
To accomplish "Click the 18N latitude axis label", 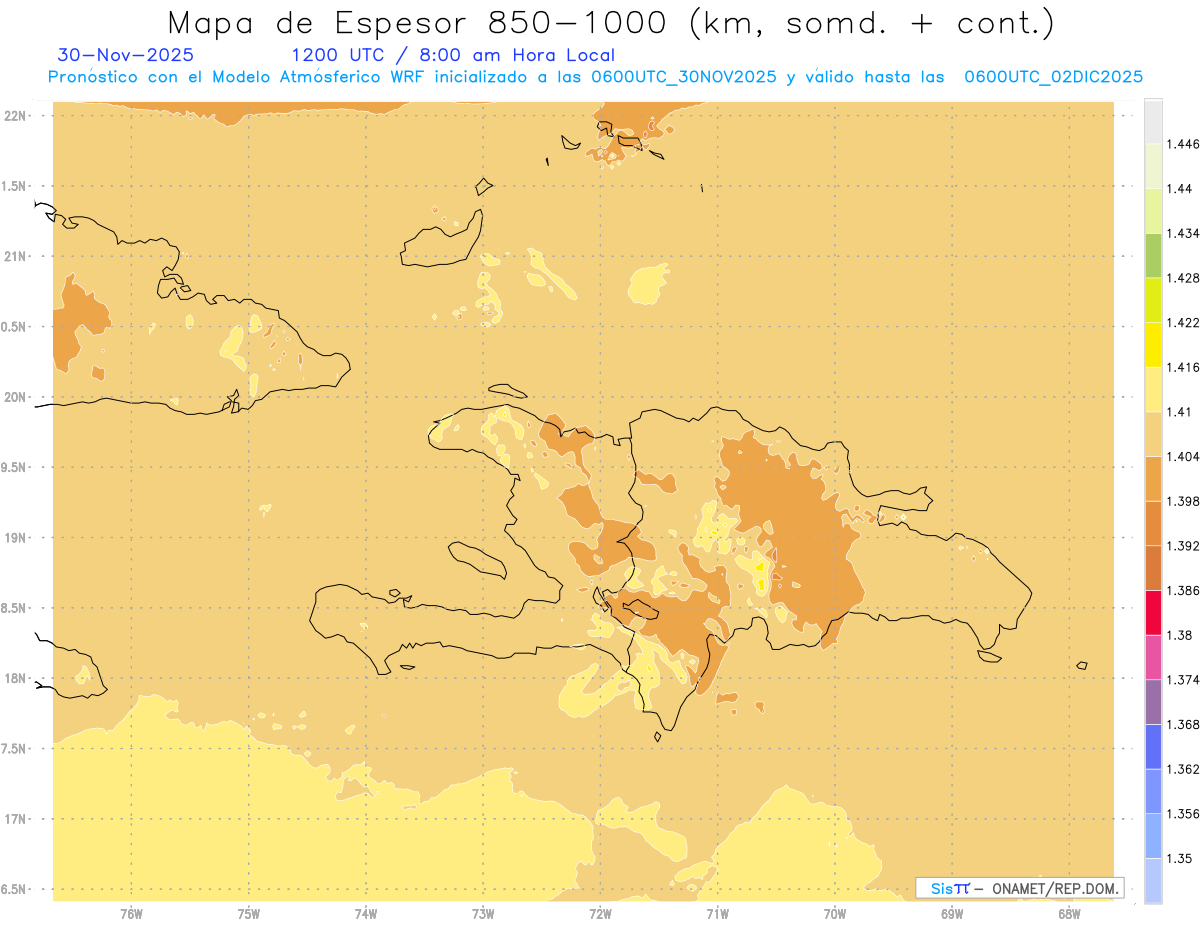I will point(15,678).
